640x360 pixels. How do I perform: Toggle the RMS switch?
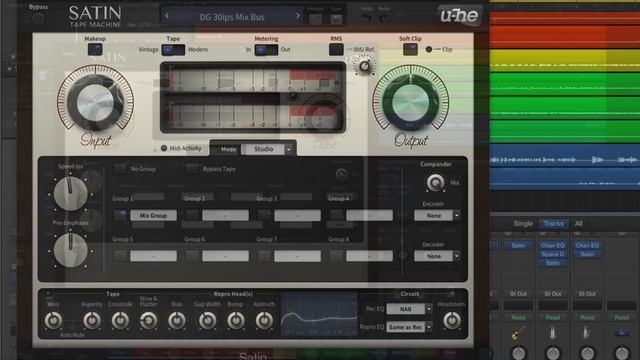(x=336, y=49)
